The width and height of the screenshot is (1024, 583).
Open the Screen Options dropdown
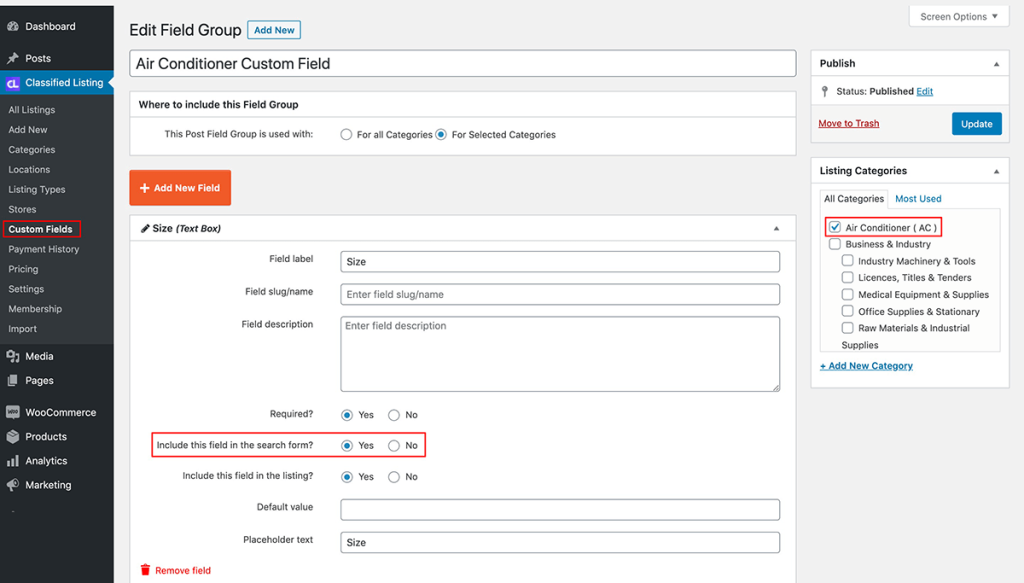959,16
